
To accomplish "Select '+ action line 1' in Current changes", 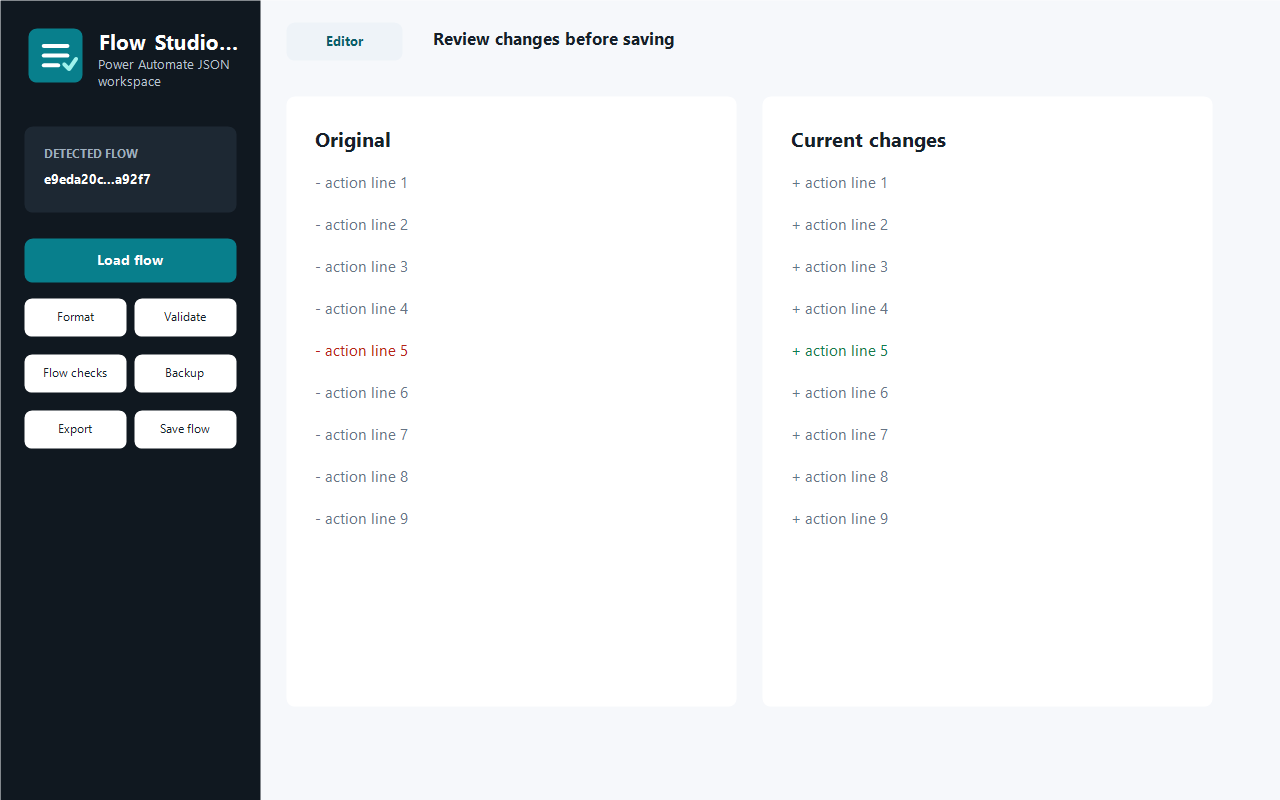I will pos(840,183).
